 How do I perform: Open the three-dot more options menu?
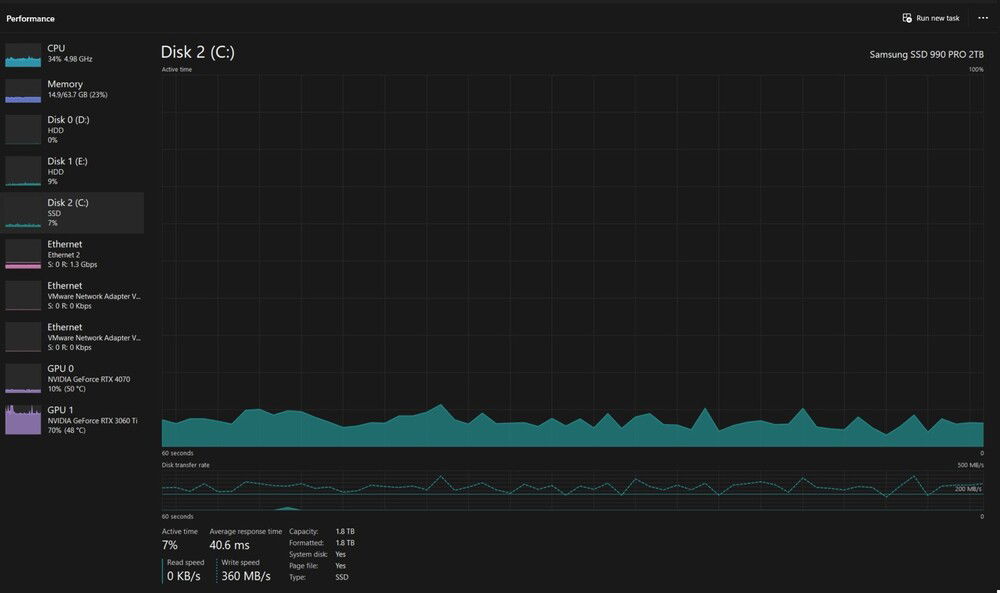[982, 18]
